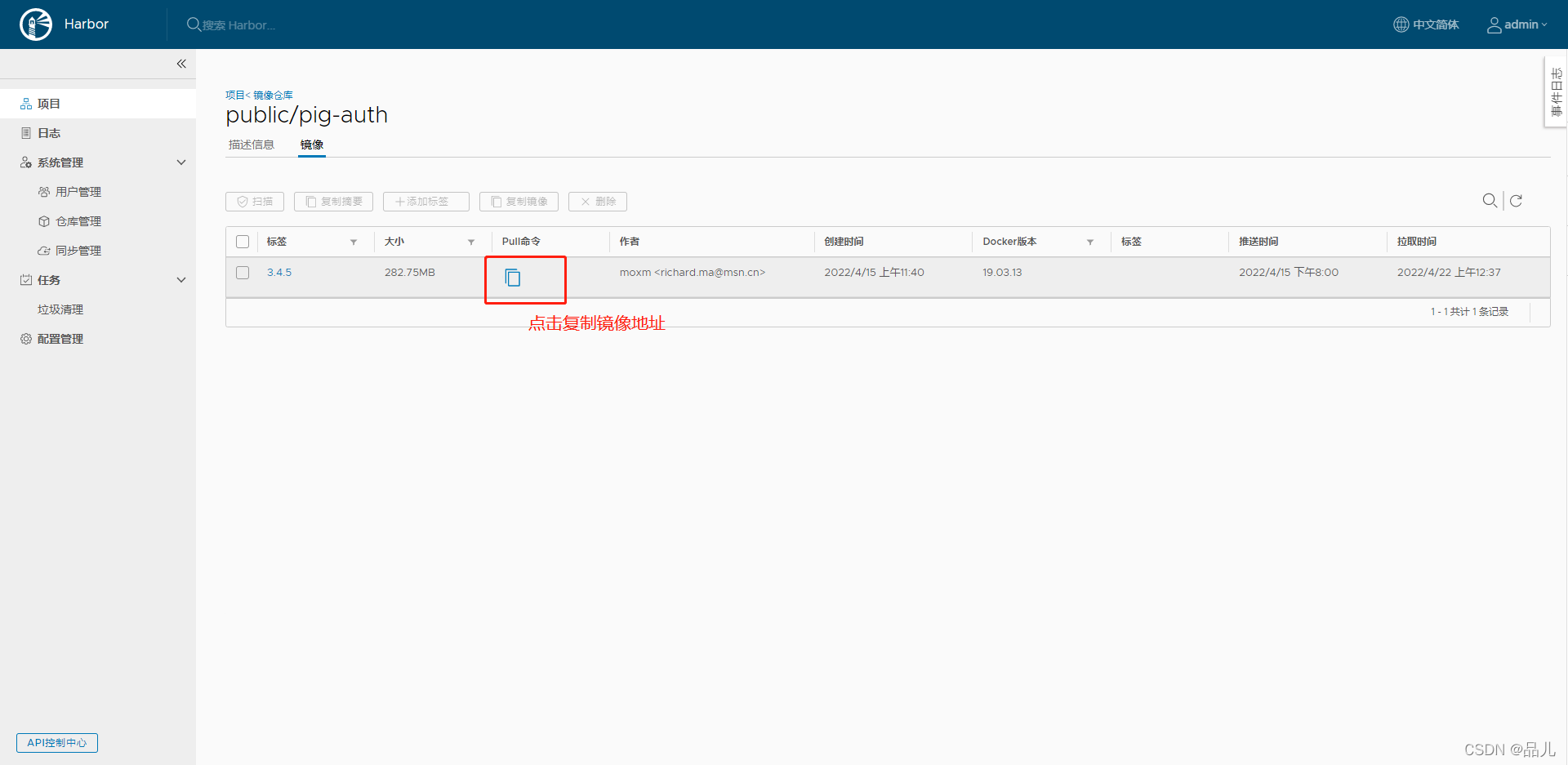The image size is (1568, 765).
Task: Open the 中文简体 language selector
Action: click(1426, 24)
